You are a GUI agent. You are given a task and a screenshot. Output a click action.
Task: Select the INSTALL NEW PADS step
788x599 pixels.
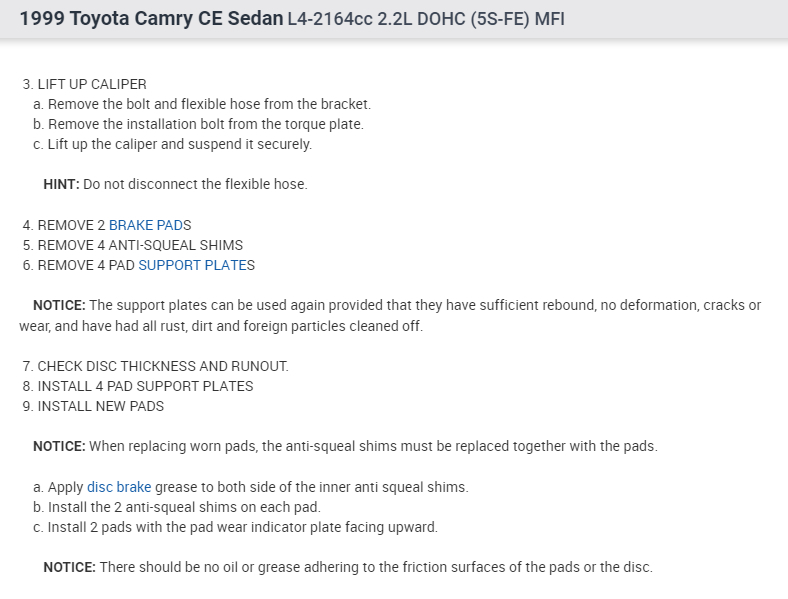100,406
